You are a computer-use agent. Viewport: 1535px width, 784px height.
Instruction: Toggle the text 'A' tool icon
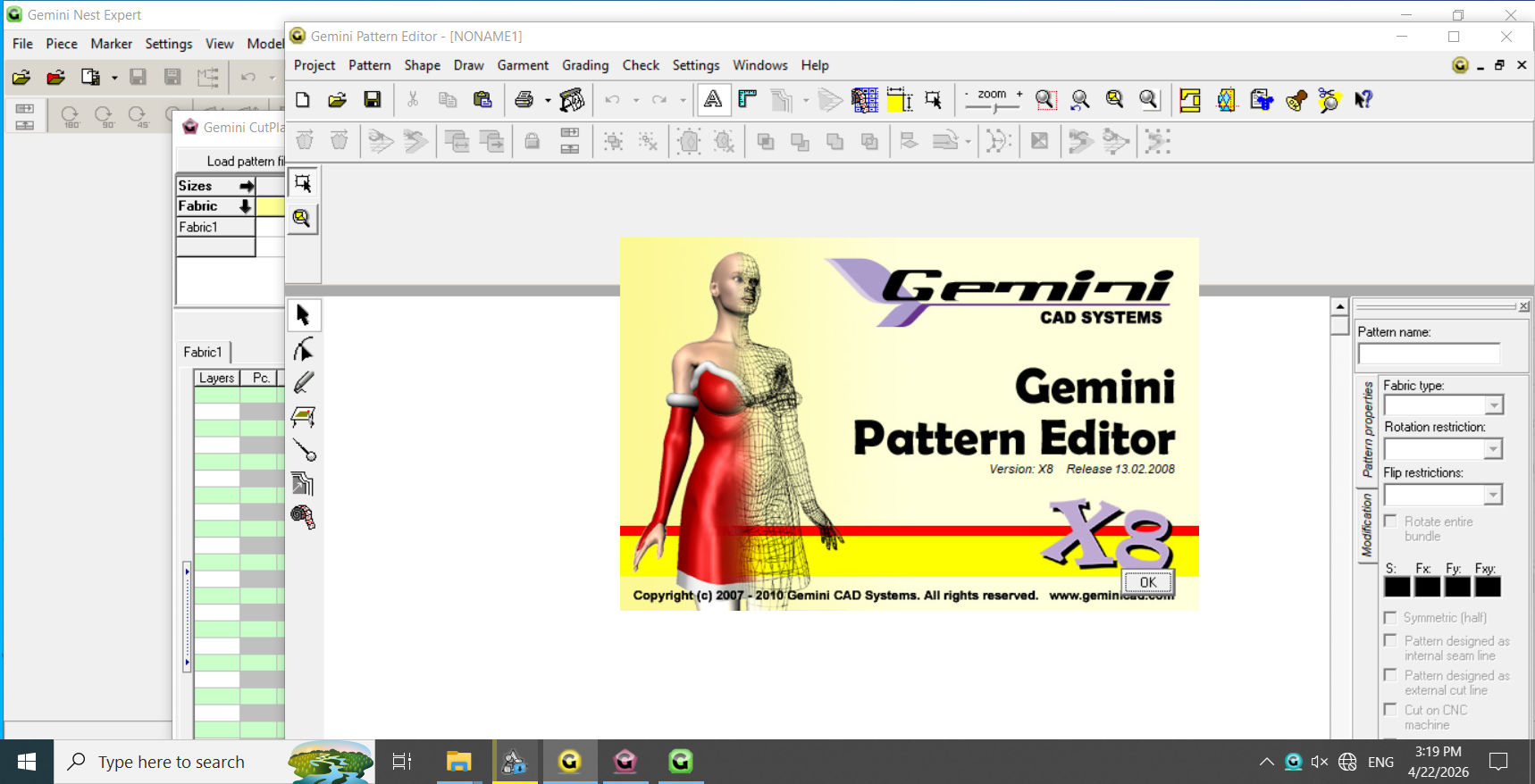coord(713,100)
